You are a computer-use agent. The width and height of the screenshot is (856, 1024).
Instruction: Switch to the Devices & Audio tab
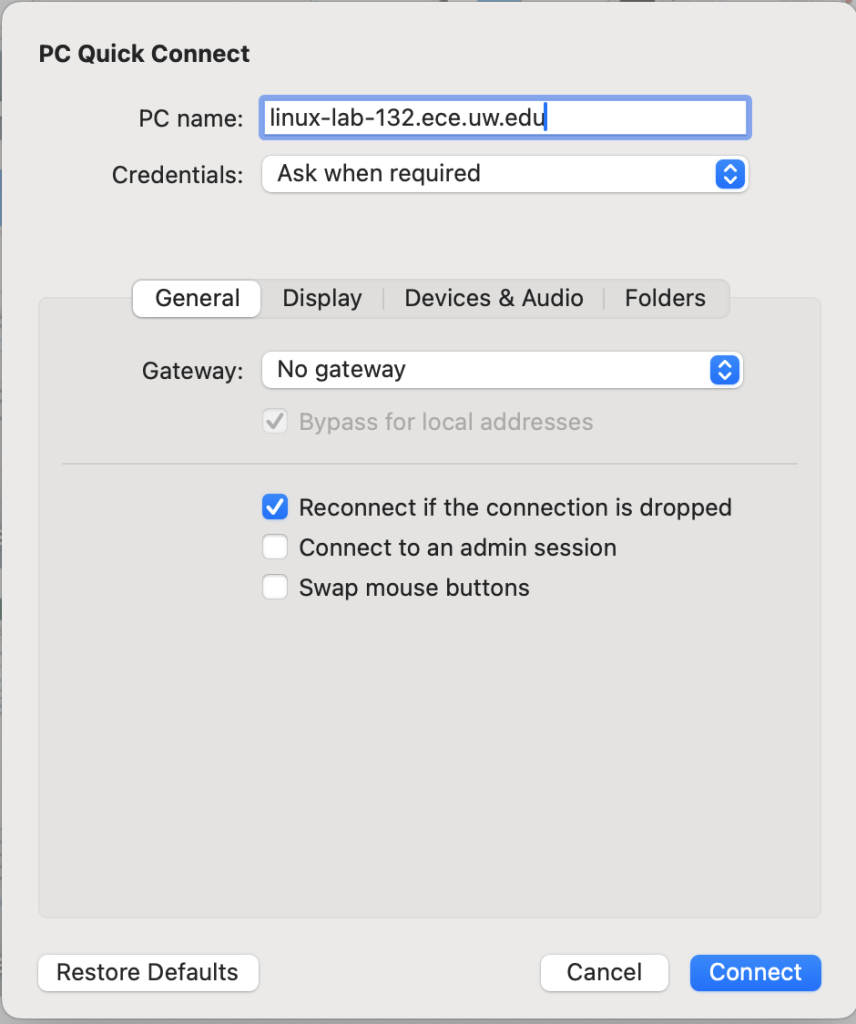point(494,298)
